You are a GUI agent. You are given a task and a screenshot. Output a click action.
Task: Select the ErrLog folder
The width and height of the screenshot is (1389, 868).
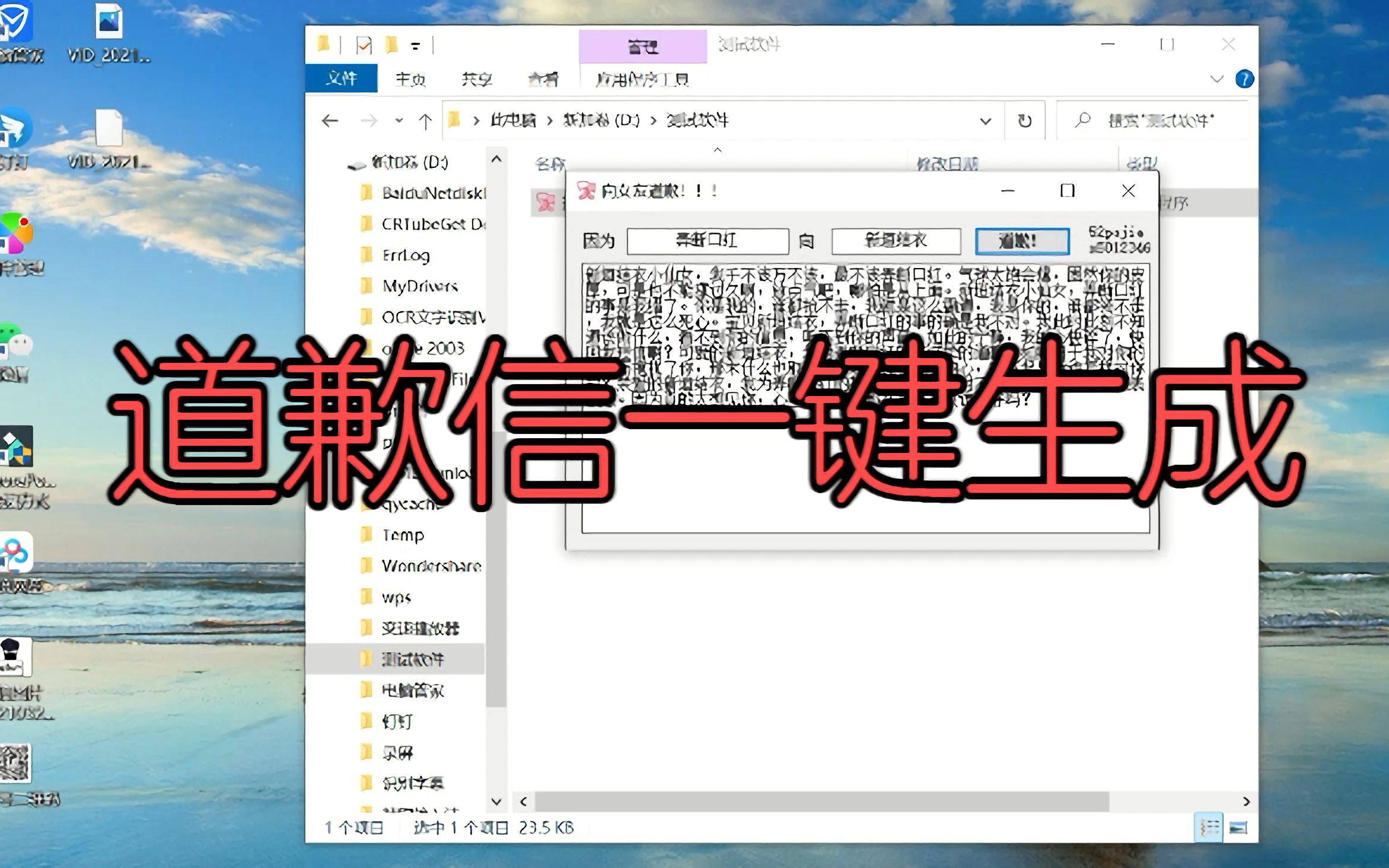[x=394, y=256]
